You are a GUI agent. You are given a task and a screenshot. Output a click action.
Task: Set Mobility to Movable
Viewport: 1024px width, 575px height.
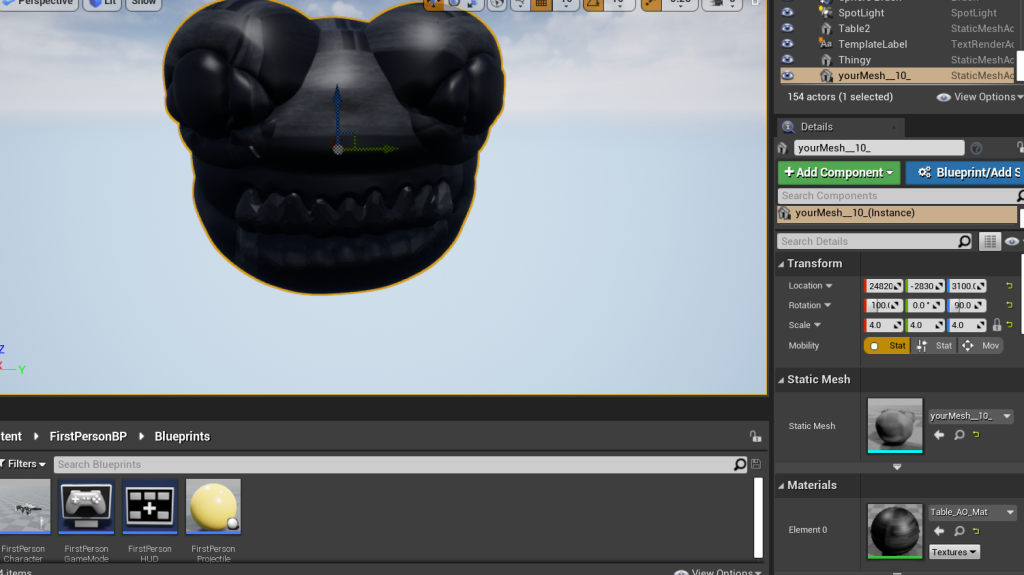pos(980,346)
